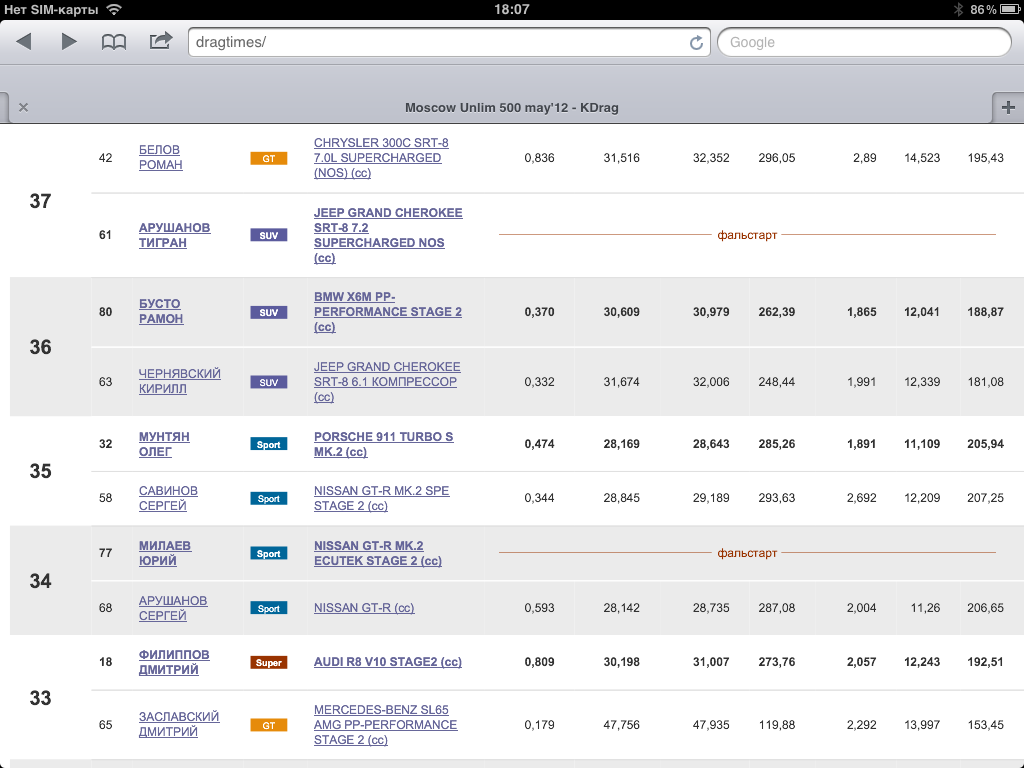Open Nissan GT-R MK.2 Ecutek Stage 2 link

(377, 553)
